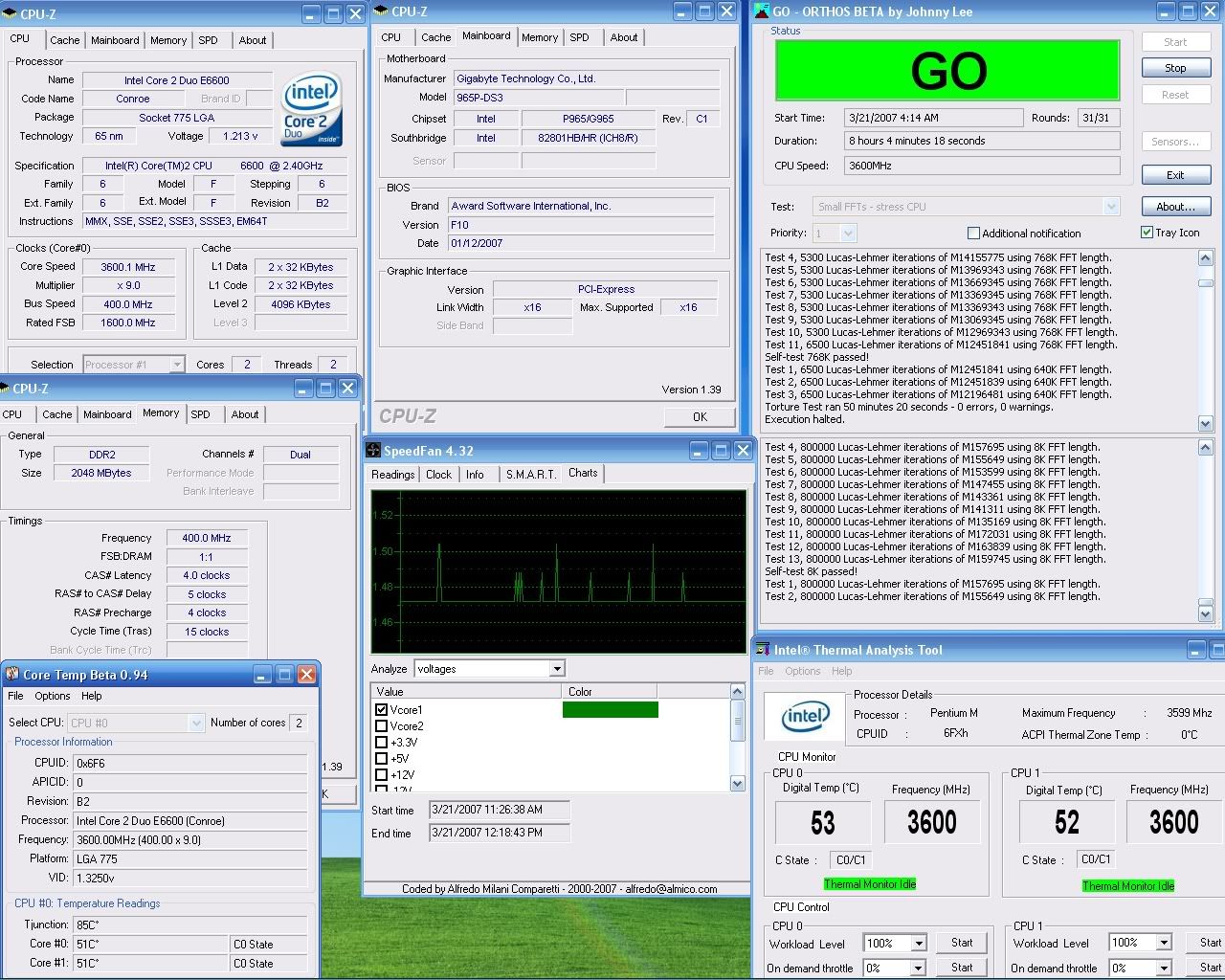
Task: Toggle Additional notification checkbox in ORTHOS
Action: click(x=973, y=233)
